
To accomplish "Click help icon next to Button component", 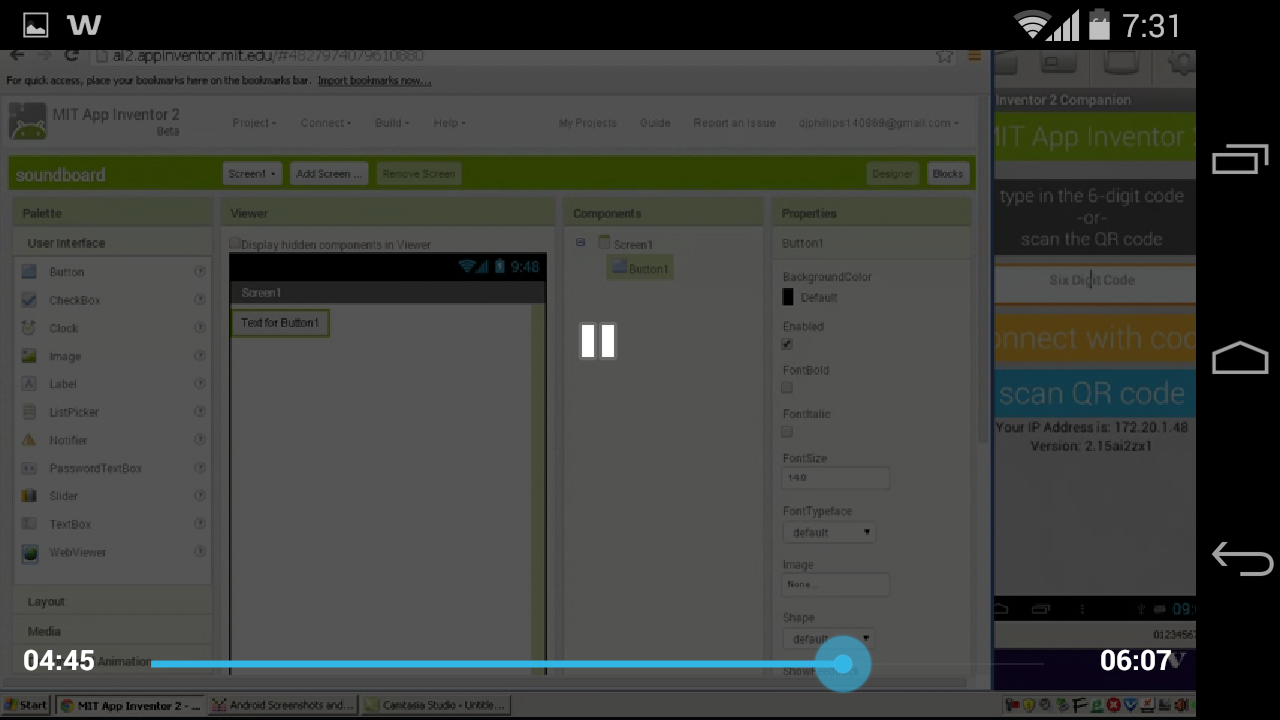I will click(199, 272).
